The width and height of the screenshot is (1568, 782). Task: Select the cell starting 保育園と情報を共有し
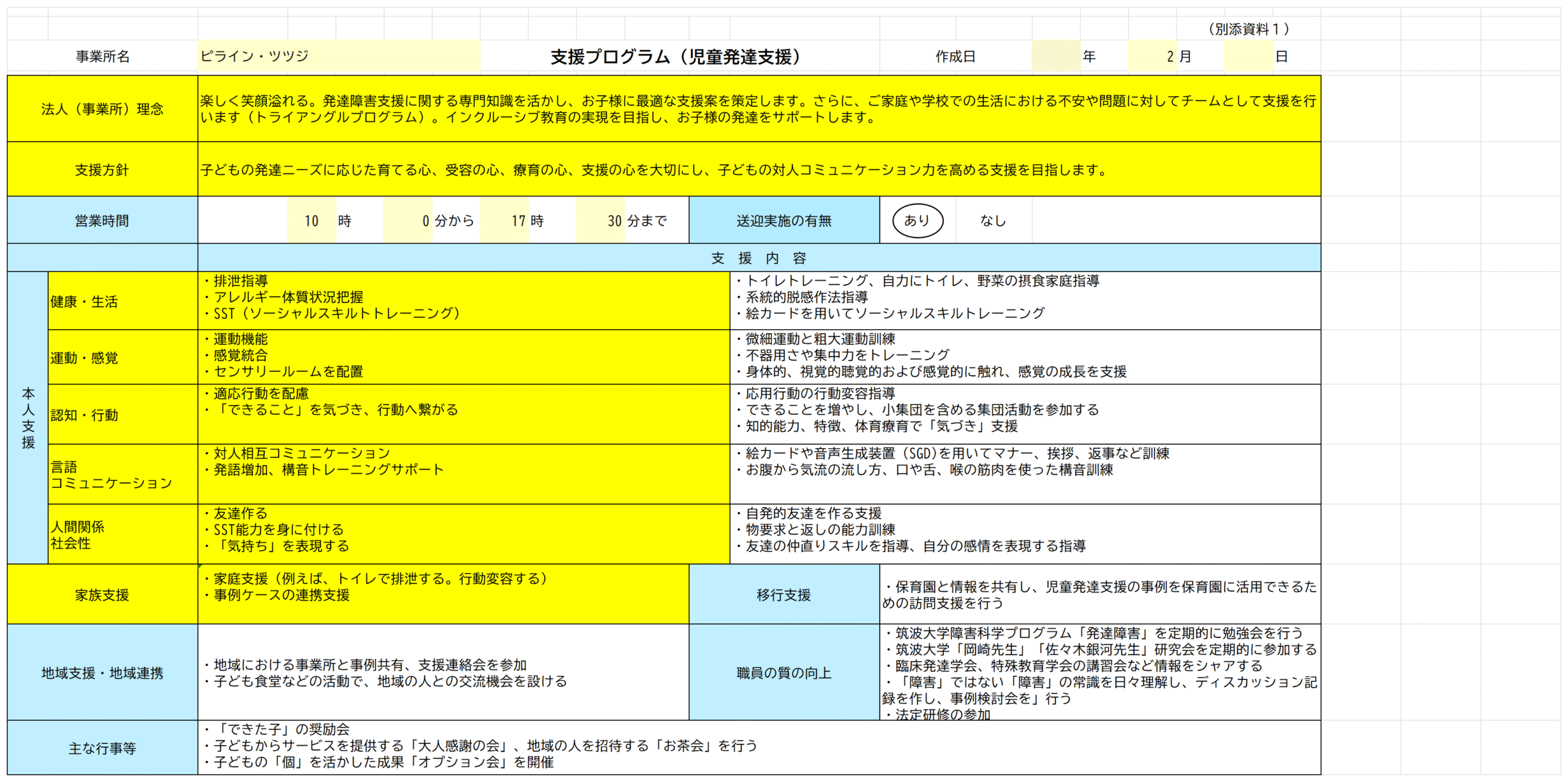1100,594
